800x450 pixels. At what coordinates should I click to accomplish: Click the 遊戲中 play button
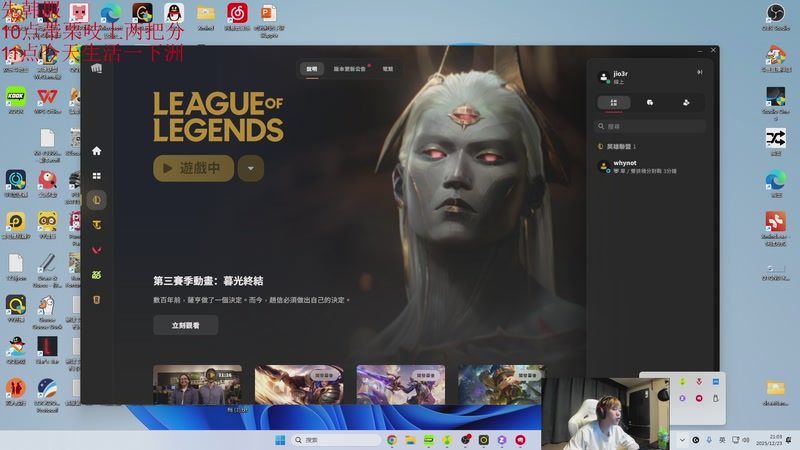(193, 168)
